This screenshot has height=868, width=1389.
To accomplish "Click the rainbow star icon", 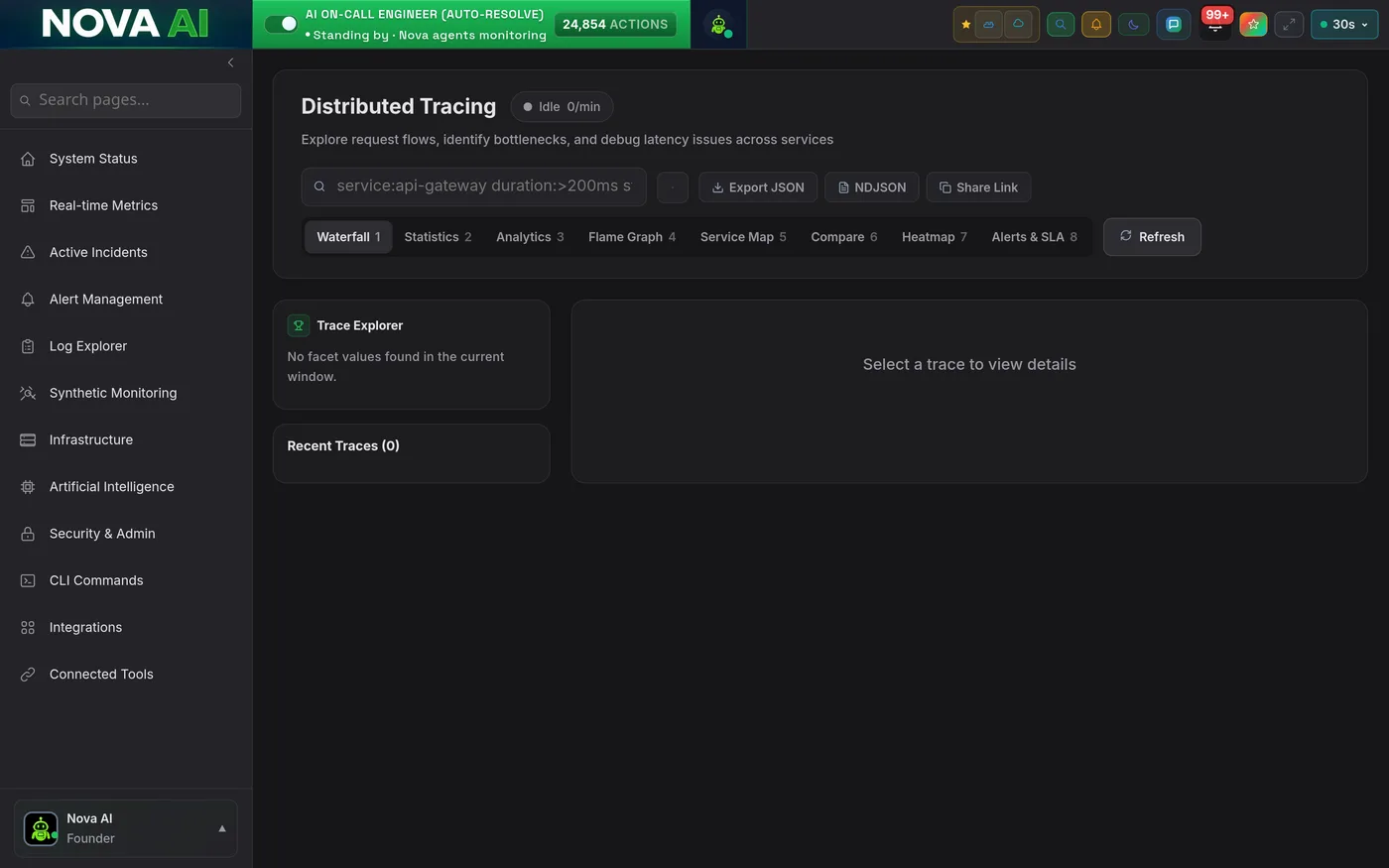I will (1253, 25).
